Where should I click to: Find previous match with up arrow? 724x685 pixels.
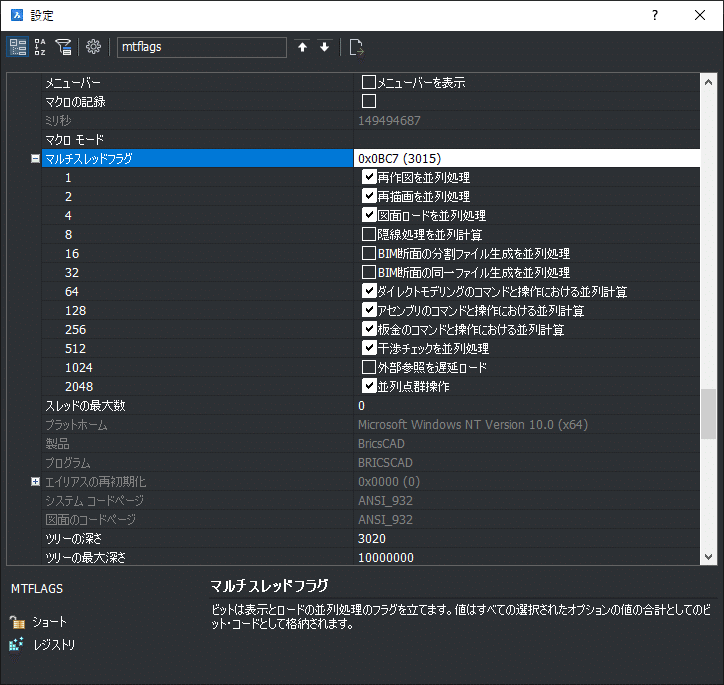click(x=302, y=47)
